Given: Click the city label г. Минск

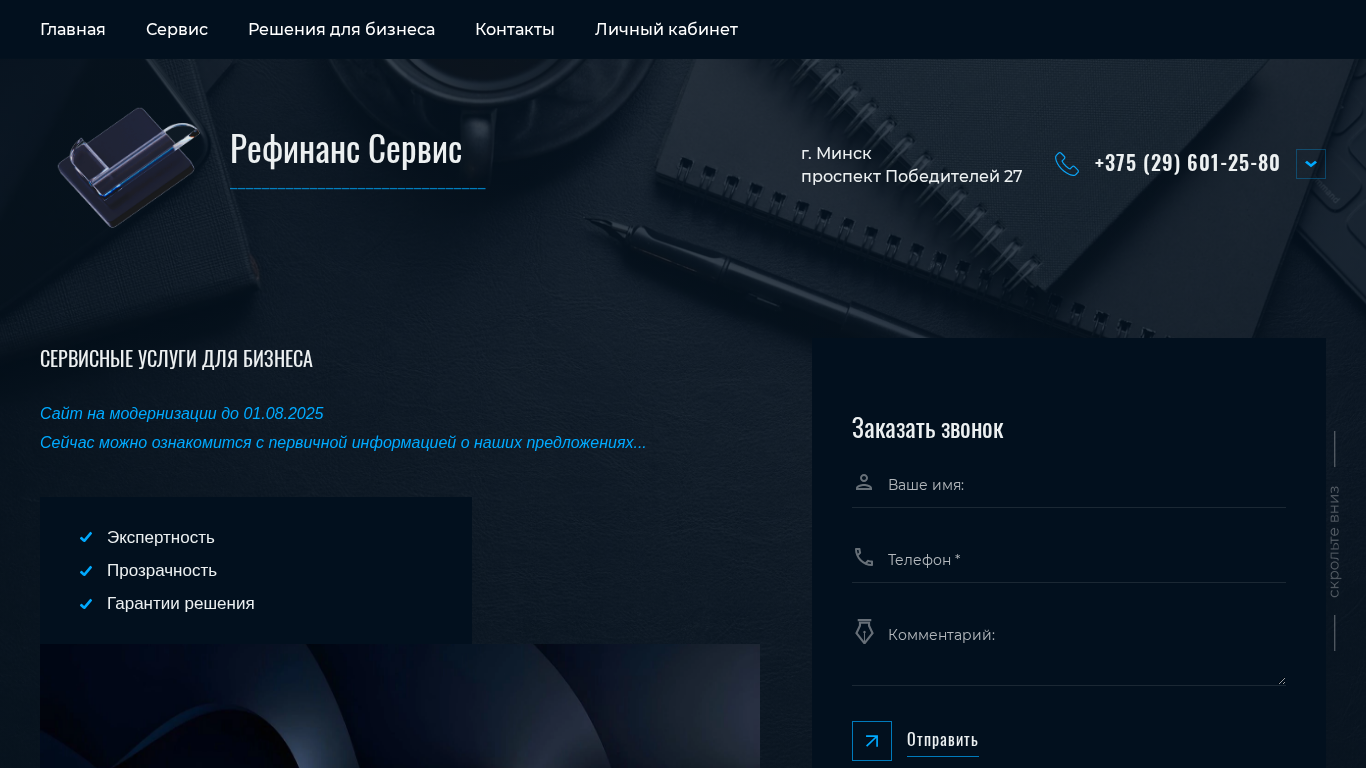Looking at the screenshot, I should 836,154.
